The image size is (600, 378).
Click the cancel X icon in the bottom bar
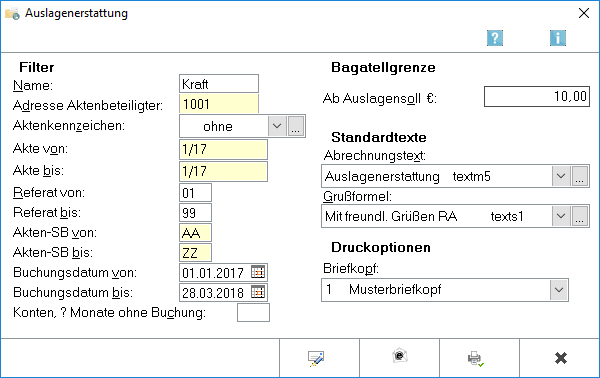561,358
